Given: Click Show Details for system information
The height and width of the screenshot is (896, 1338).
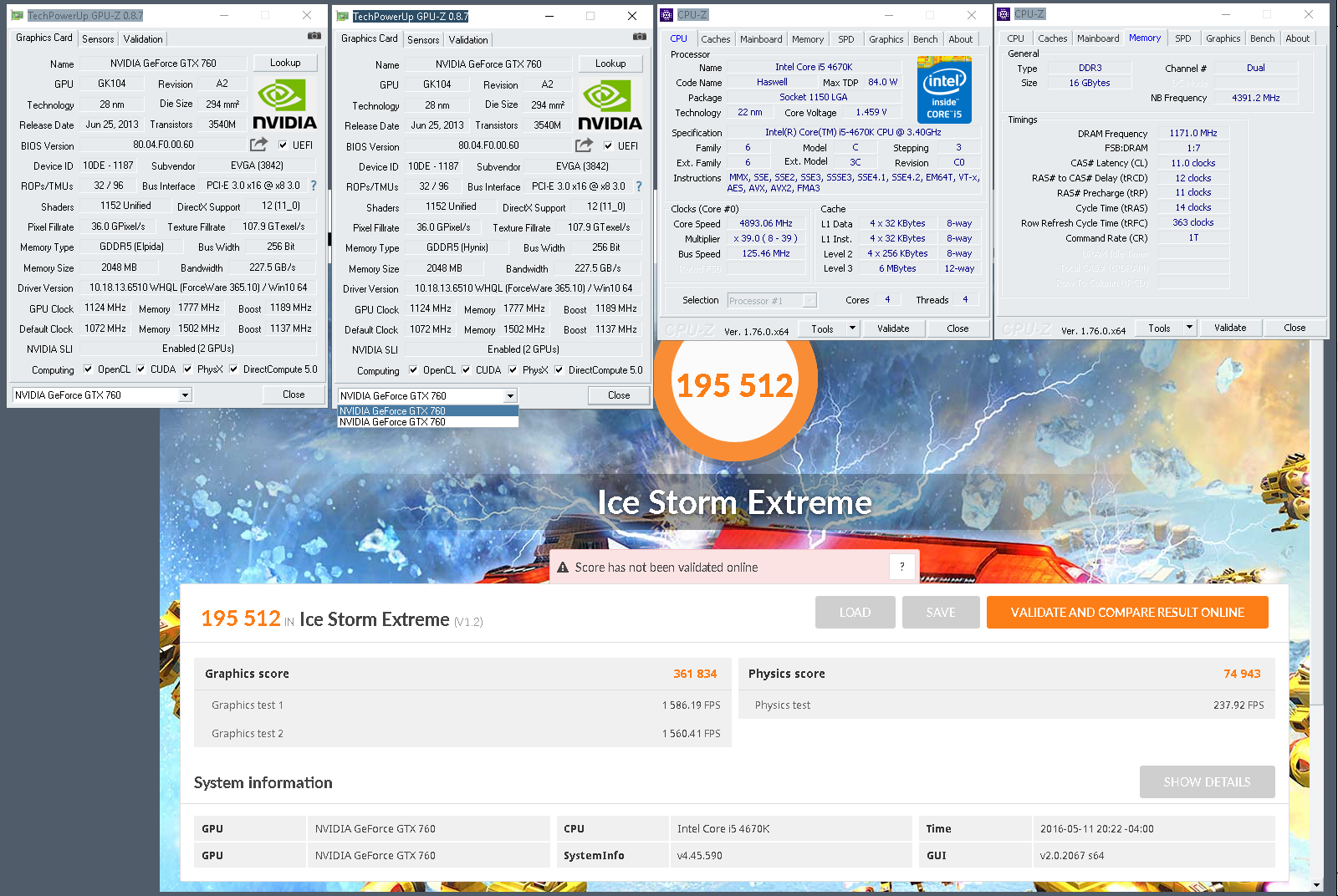Looking at the screenshot, I should coord(1207,782).
